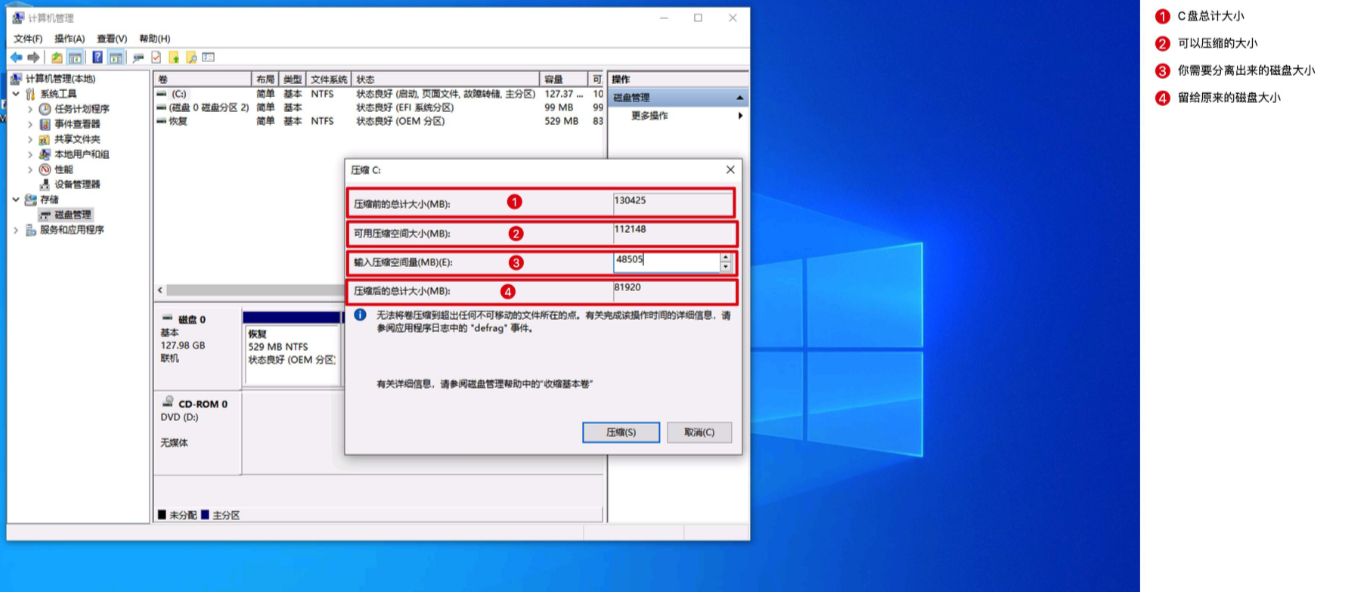
Task: Open the 查看(V) menu
Action: click(110, 38)
